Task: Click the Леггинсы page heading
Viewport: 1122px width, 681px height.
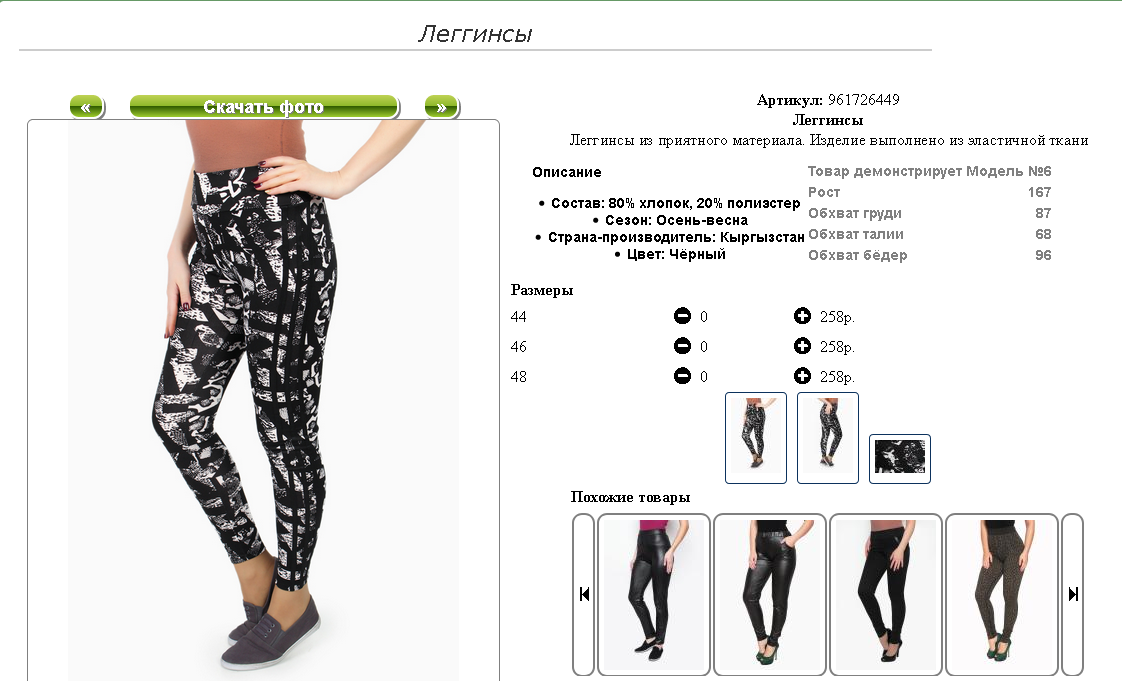Action: tap(475, 34)
